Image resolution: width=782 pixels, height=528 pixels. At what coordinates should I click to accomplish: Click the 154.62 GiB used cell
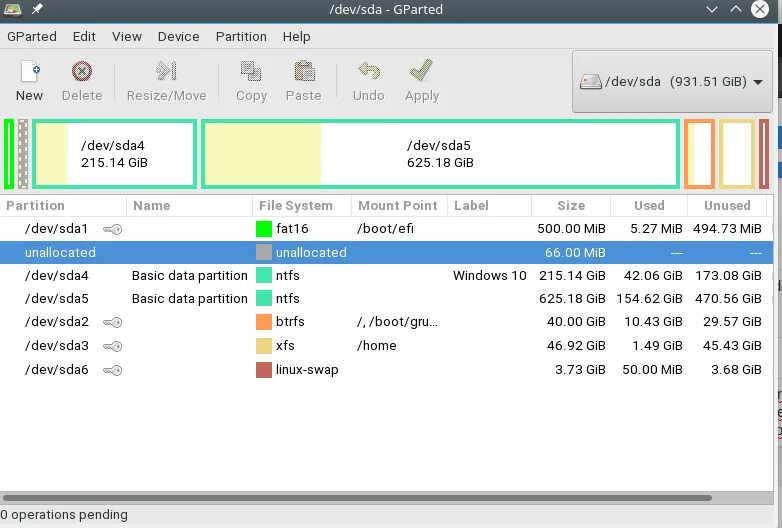click(649, 298)
